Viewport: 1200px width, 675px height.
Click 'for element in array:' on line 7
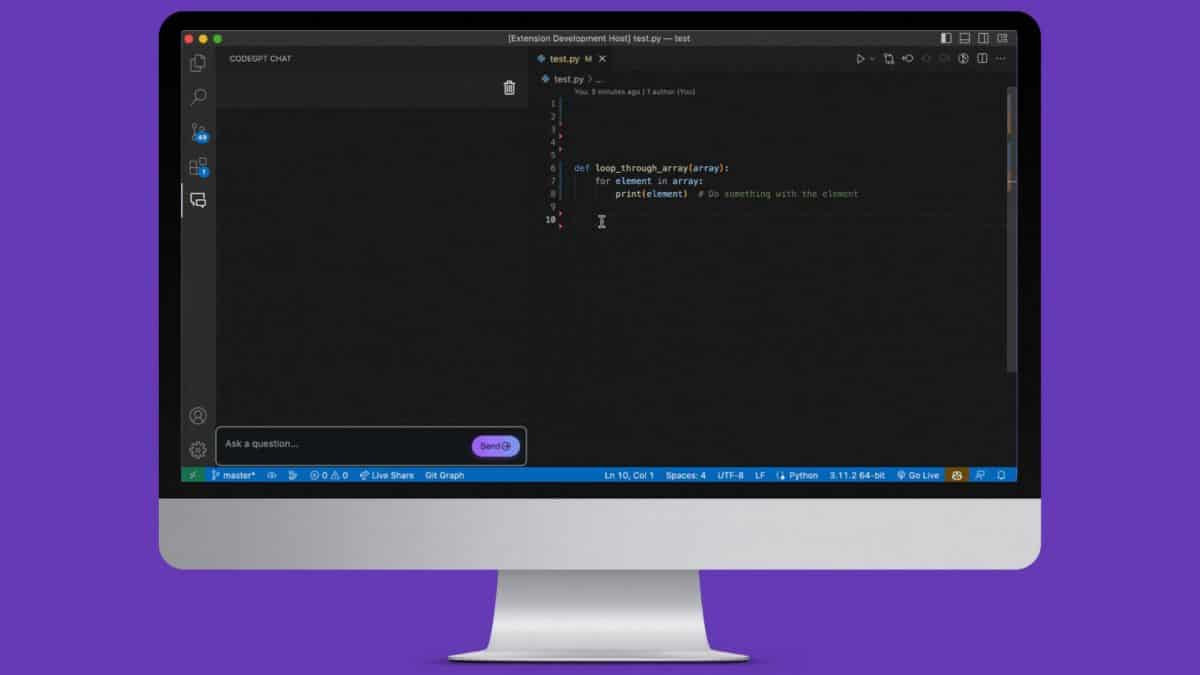tap(649, 181)
